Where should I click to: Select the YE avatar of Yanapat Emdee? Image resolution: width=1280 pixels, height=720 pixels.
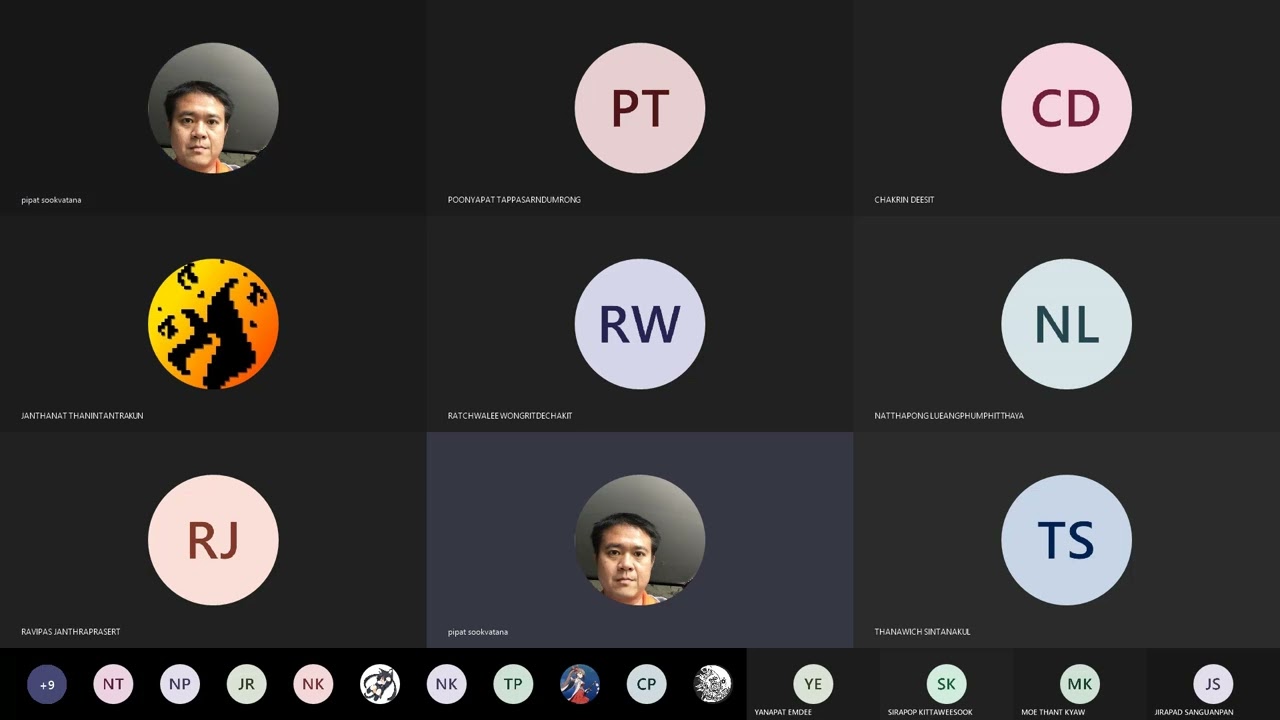813,685
